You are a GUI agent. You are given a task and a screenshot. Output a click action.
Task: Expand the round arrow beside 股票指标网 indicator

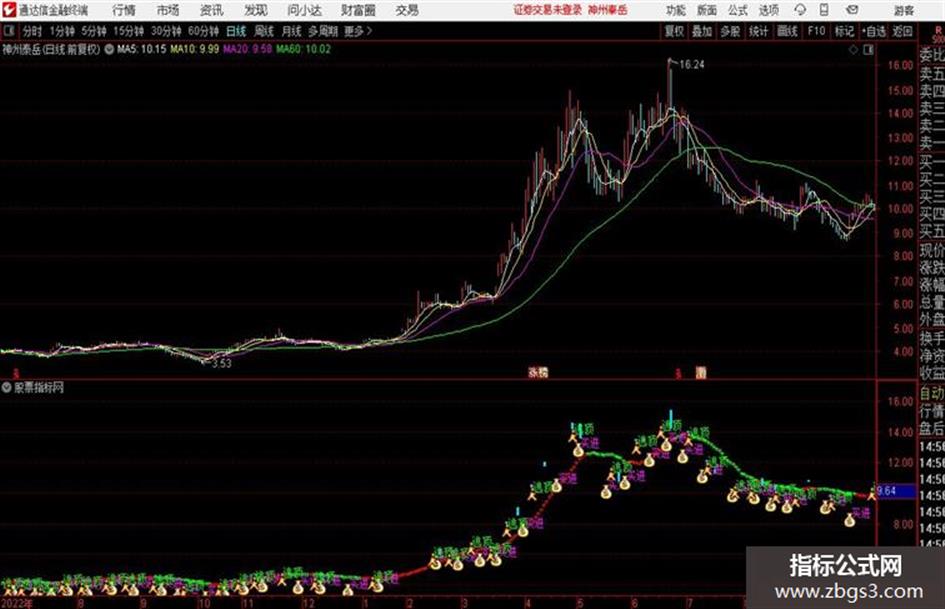tap(7, 388)
